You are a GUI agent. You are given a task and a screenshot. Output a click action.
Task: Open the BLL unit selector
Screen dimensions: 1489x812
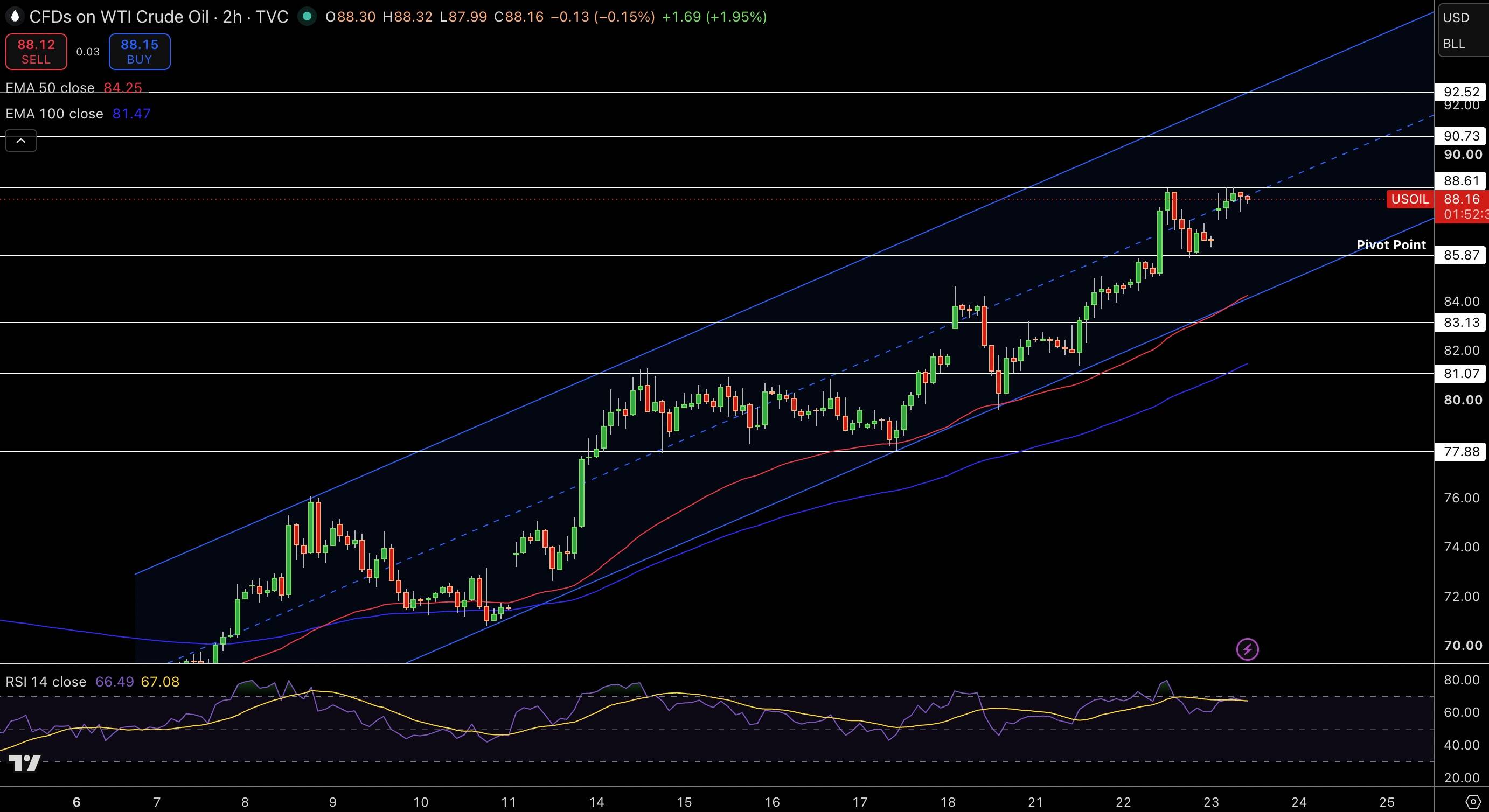[x=1454, y=44]
